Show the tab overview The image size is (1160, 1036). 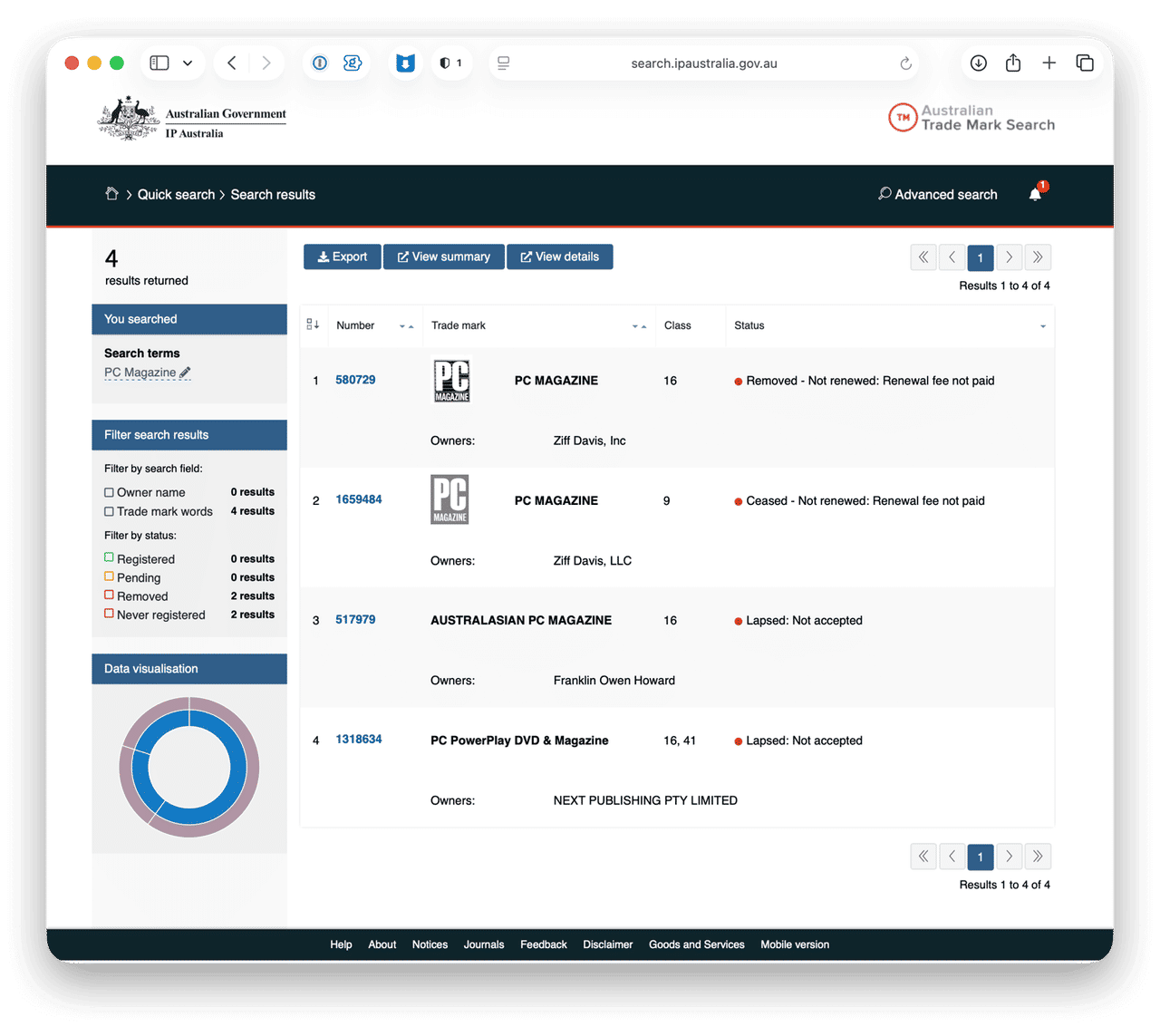coord(1085,63)
